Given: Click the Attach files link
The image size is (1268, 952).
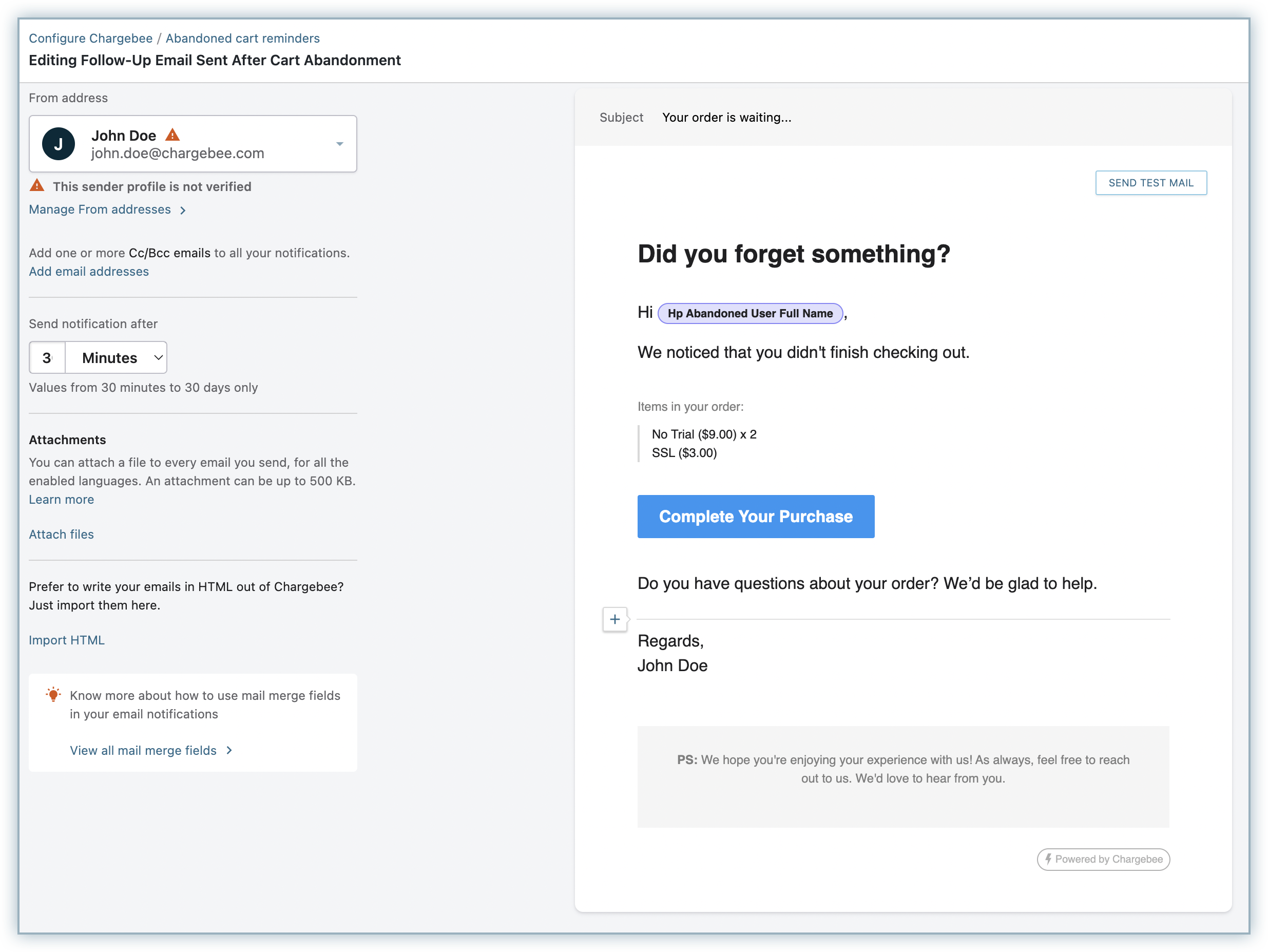Looking at the screenshot, I should [x=61, y=534].
